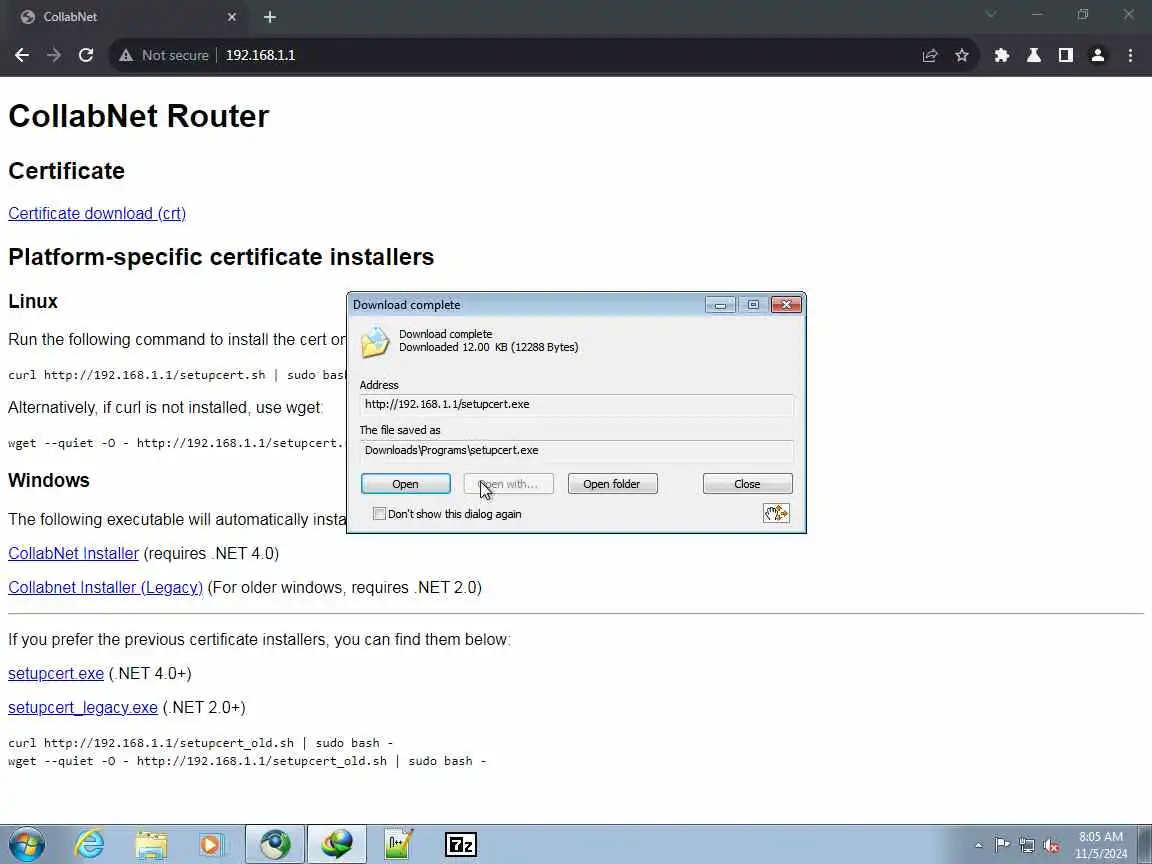
Task: Switch to Internet Download Manager in the taskbar
Action: click(x=336, y=844)
